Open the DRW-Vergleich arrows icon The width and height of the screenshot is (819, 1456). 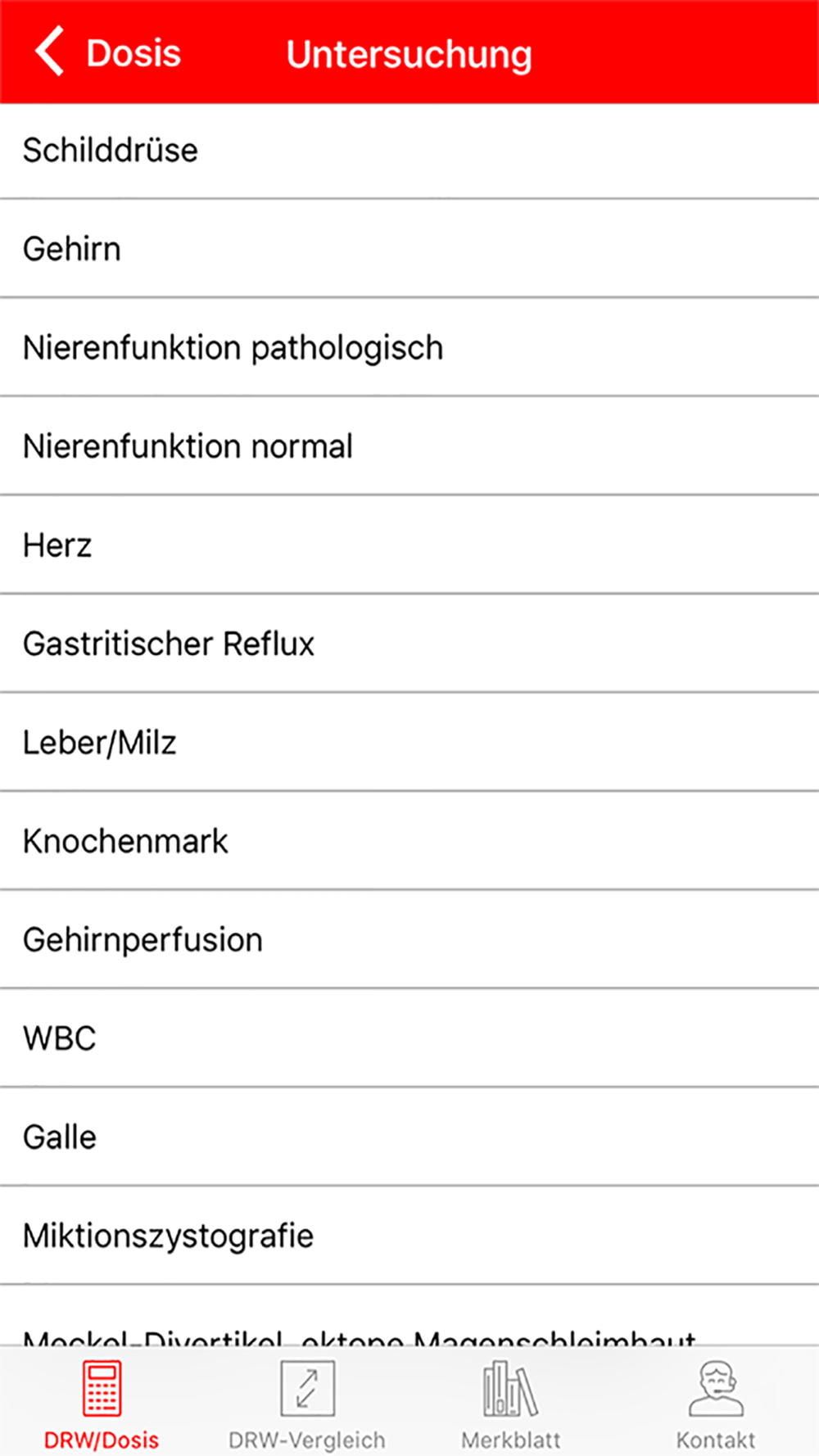[x=307, y=1388]
